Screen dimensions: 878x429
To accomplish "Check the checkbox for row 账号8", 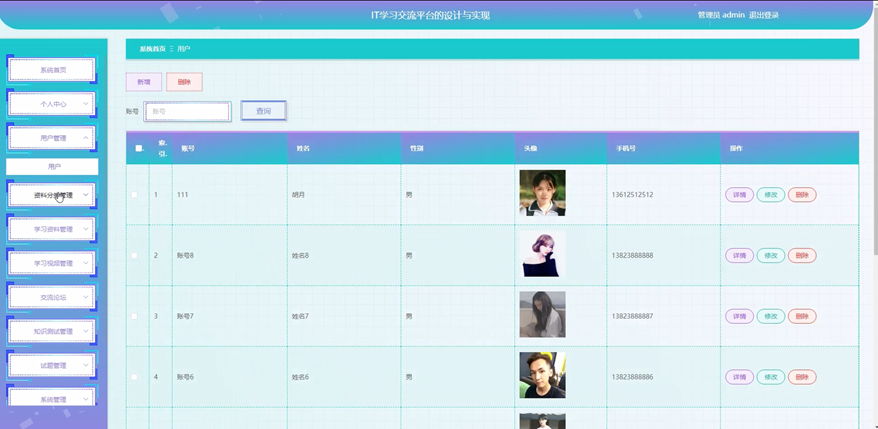I will point(134,255).
